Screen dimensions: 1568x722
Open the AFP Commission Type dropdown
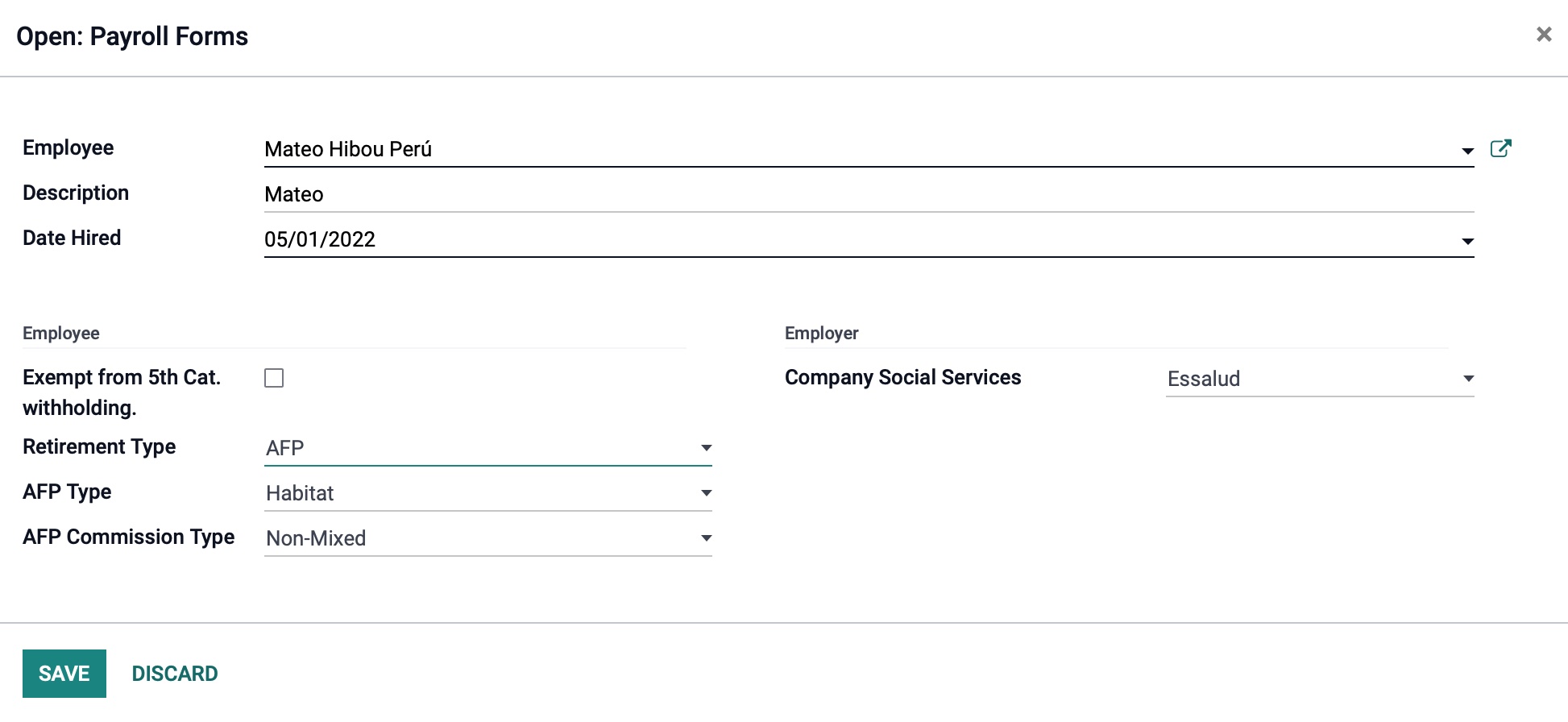click(x=488, y=538)
